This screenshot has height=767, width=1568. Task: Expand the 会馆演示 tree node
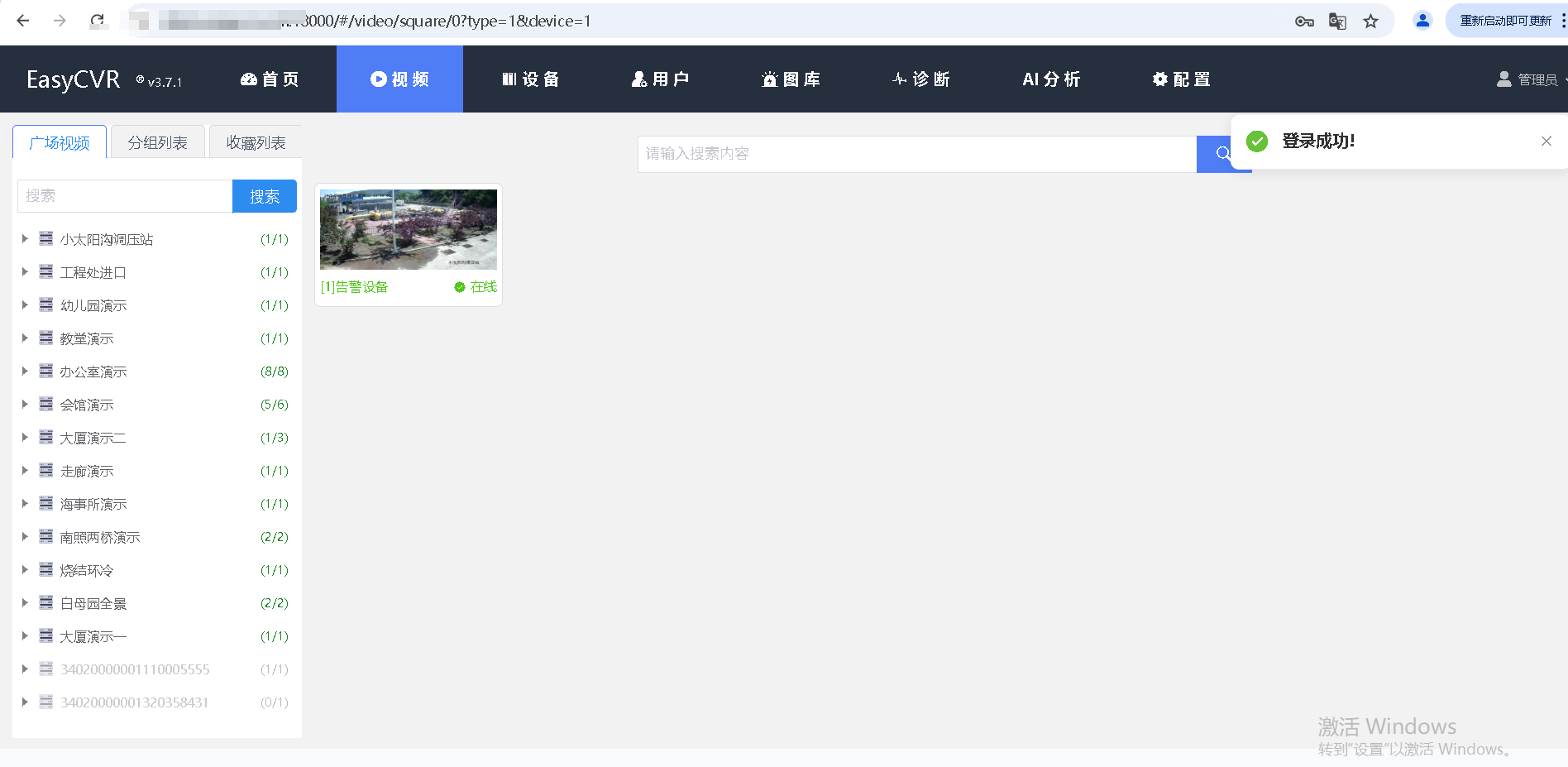tap(24, 404)
